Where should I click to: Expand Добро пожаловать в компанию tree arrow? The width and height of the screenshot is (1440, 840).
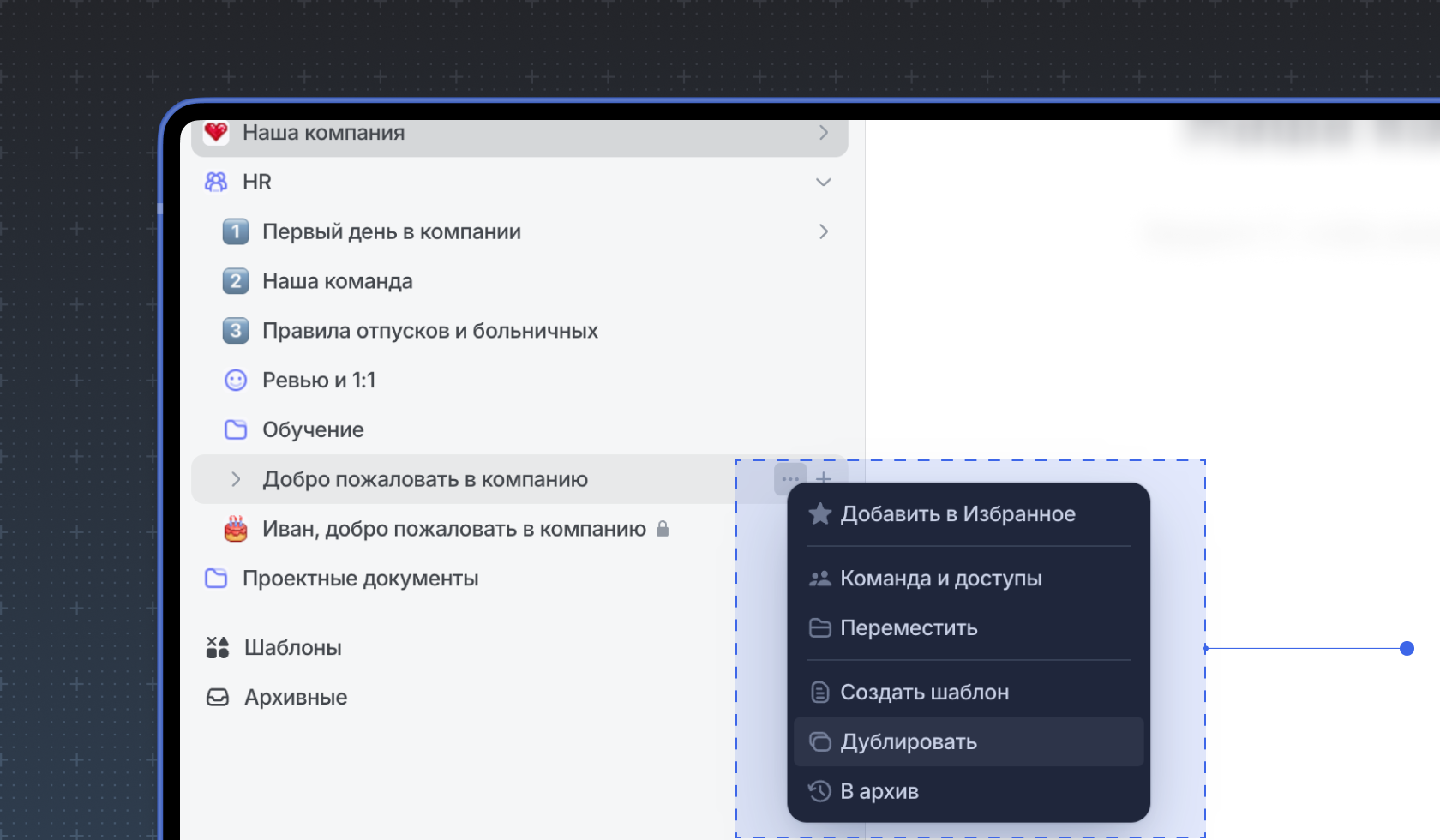[x=236, y=479]
